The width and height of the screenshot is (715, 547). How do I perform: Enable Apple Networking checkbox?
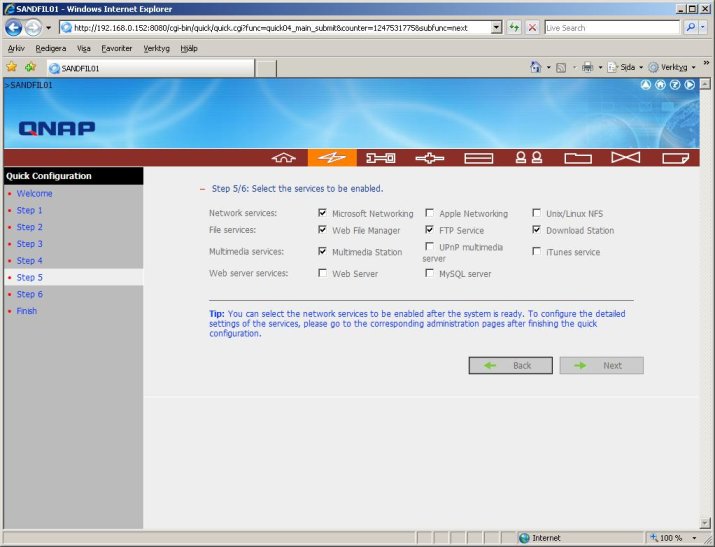[430, 213]
